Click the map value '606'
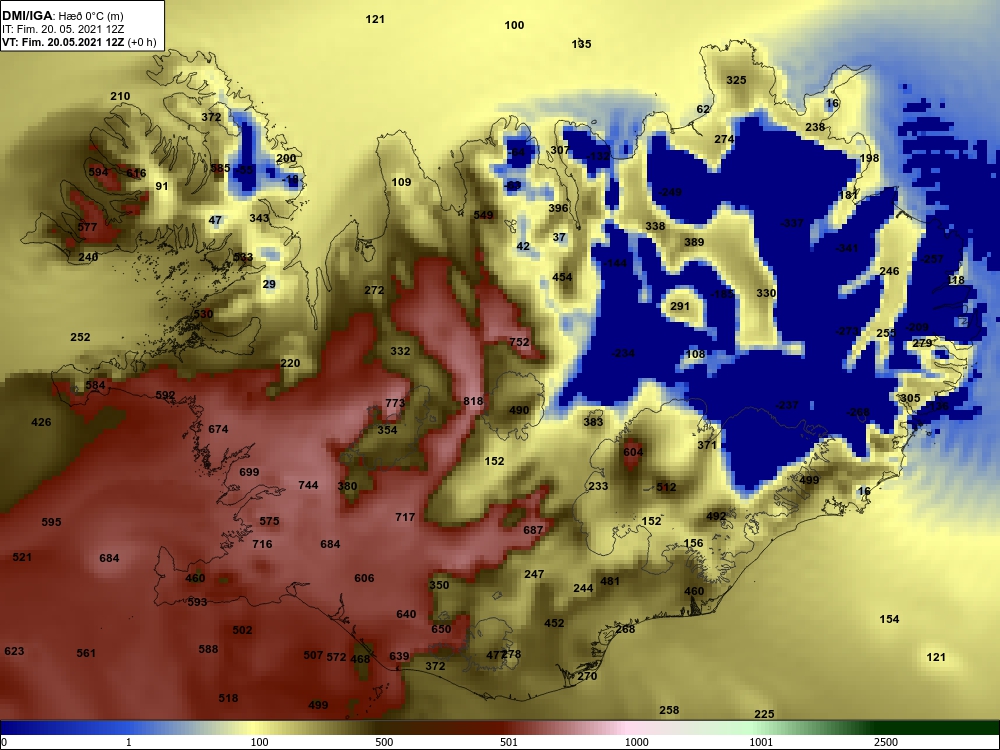Screen dimensions: 1000x750 [364, 578]
